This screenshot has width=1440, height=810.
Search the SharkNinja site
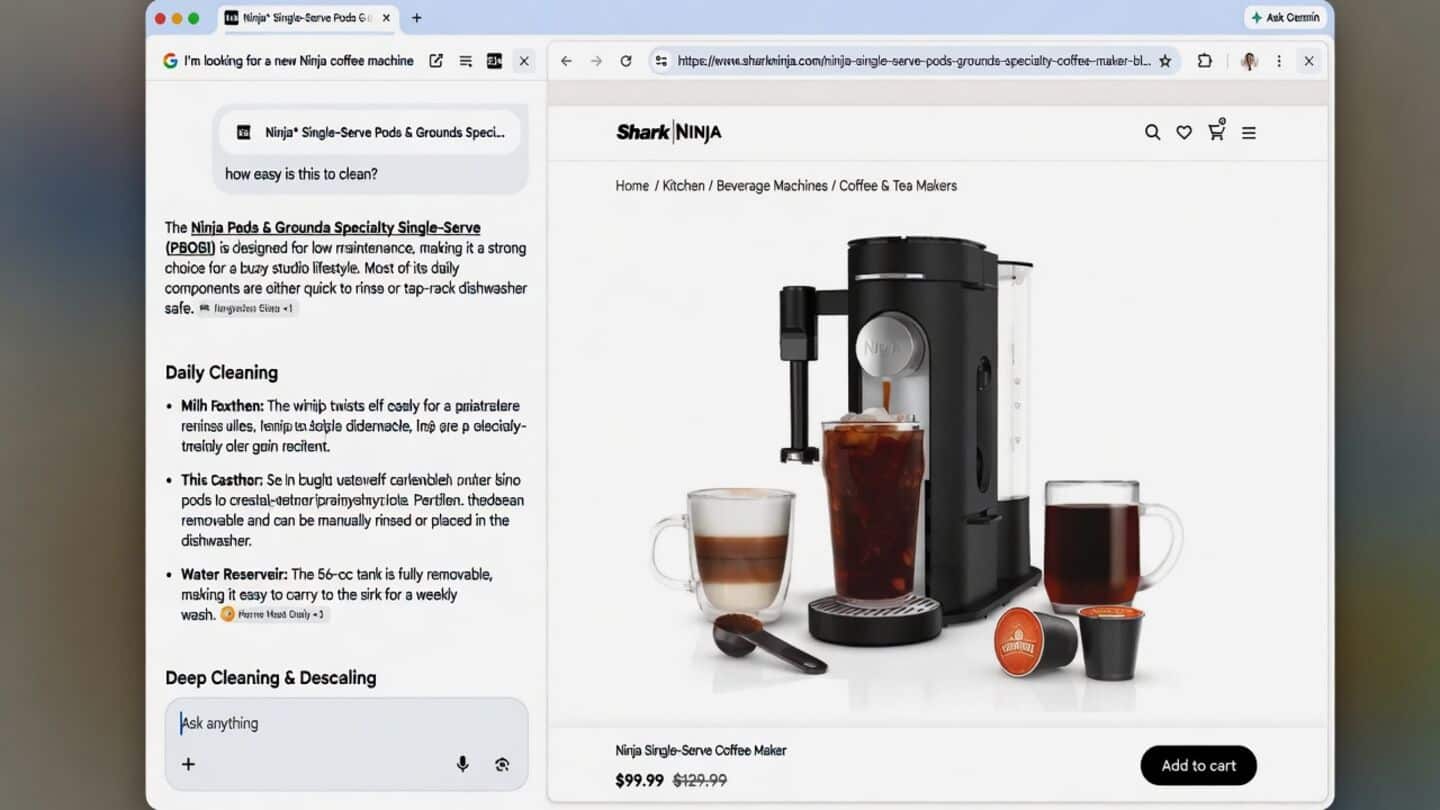click(x=1153, y=132)
